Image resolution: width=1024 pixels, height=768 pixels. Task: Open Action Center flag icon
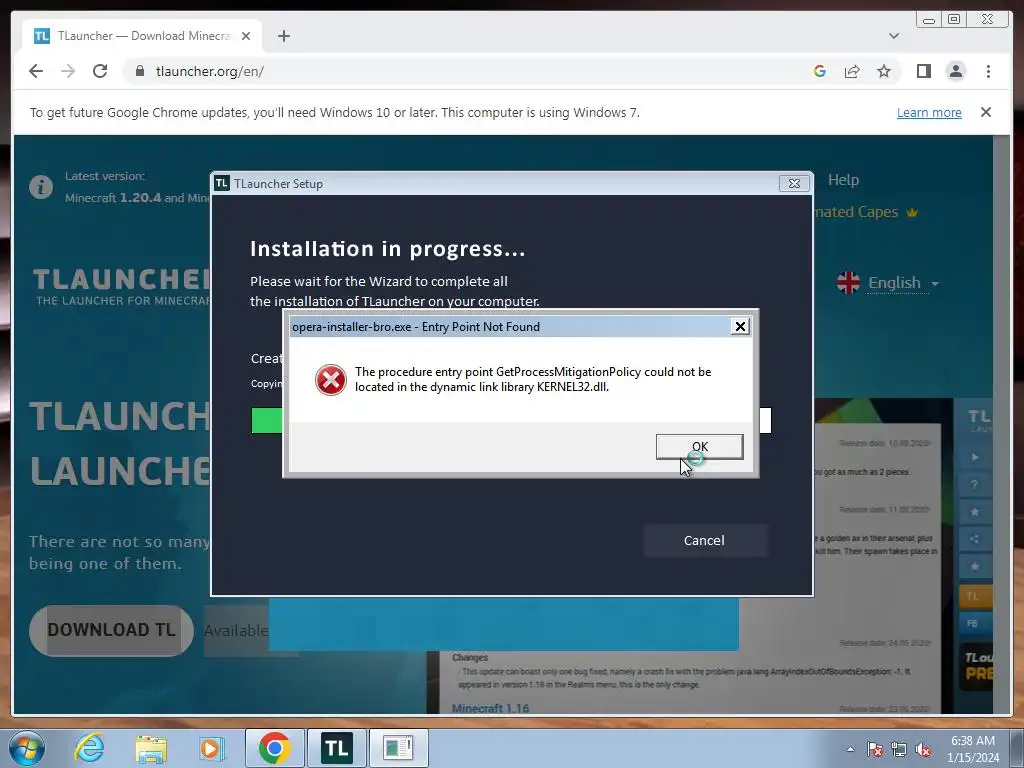874,749
